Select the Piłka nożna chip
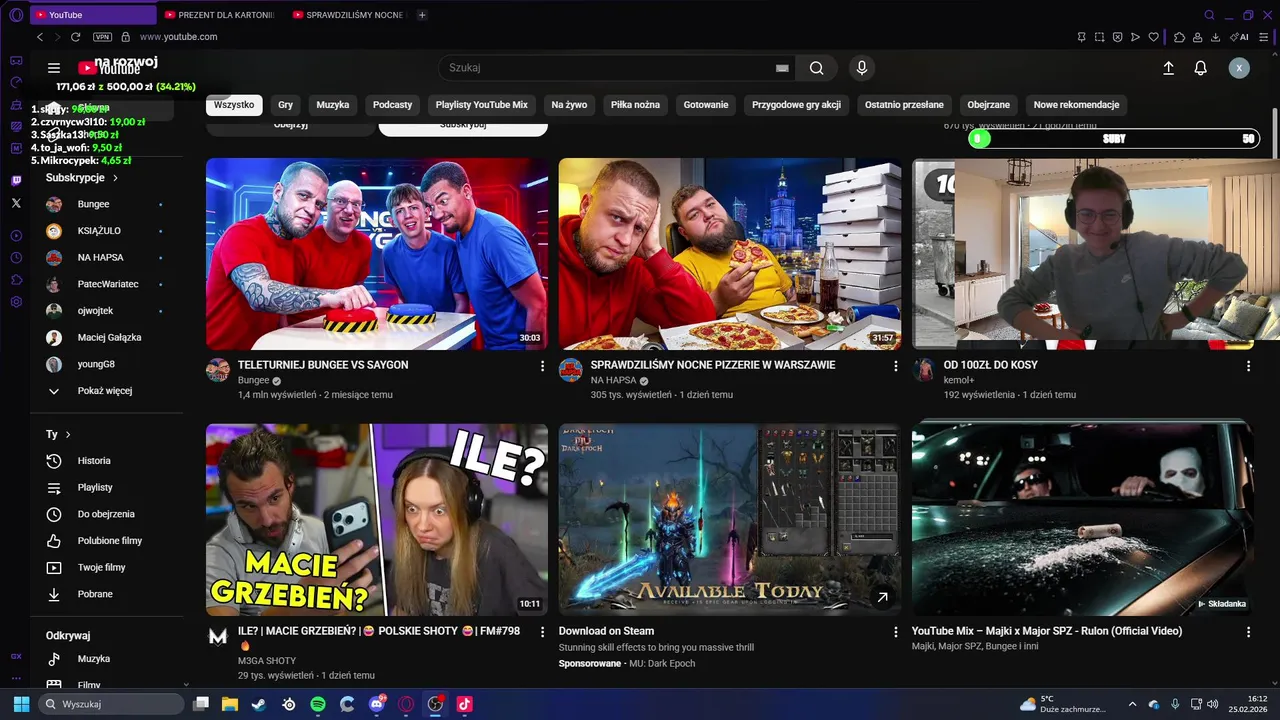Screen dimensions: 1280x720 [635, 105]
